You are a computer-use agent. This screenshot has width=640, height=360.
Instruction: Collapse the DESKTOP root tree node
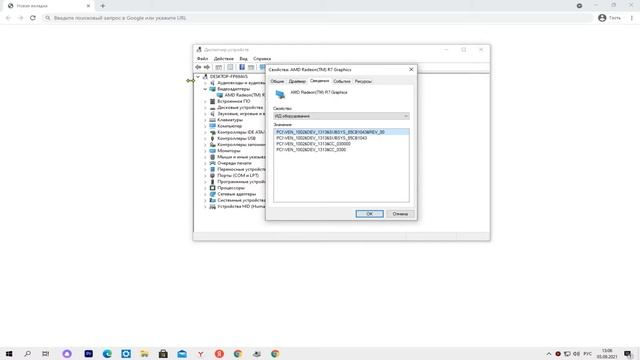pyautogui.click(x=198, y=77)
